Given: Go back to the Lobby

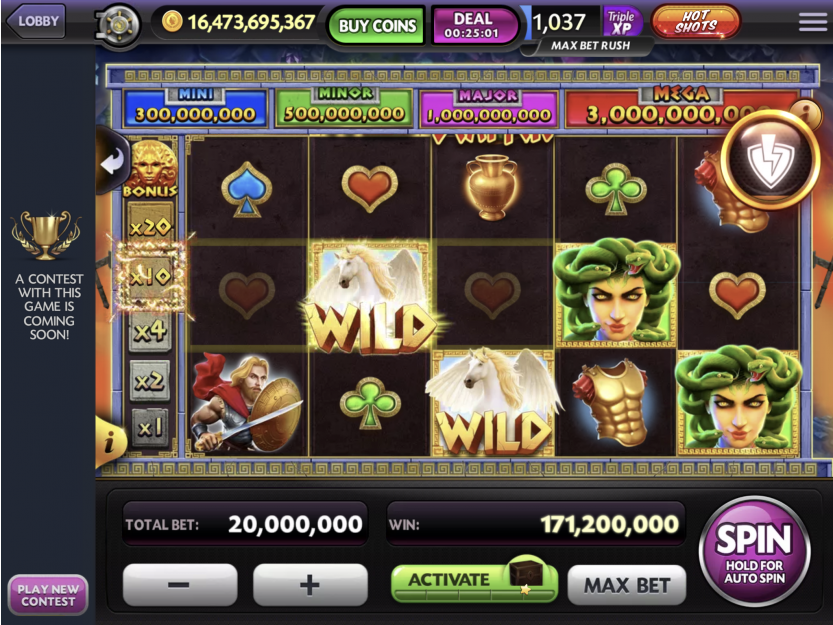Looking at the screenshot, I should (36, 21).
